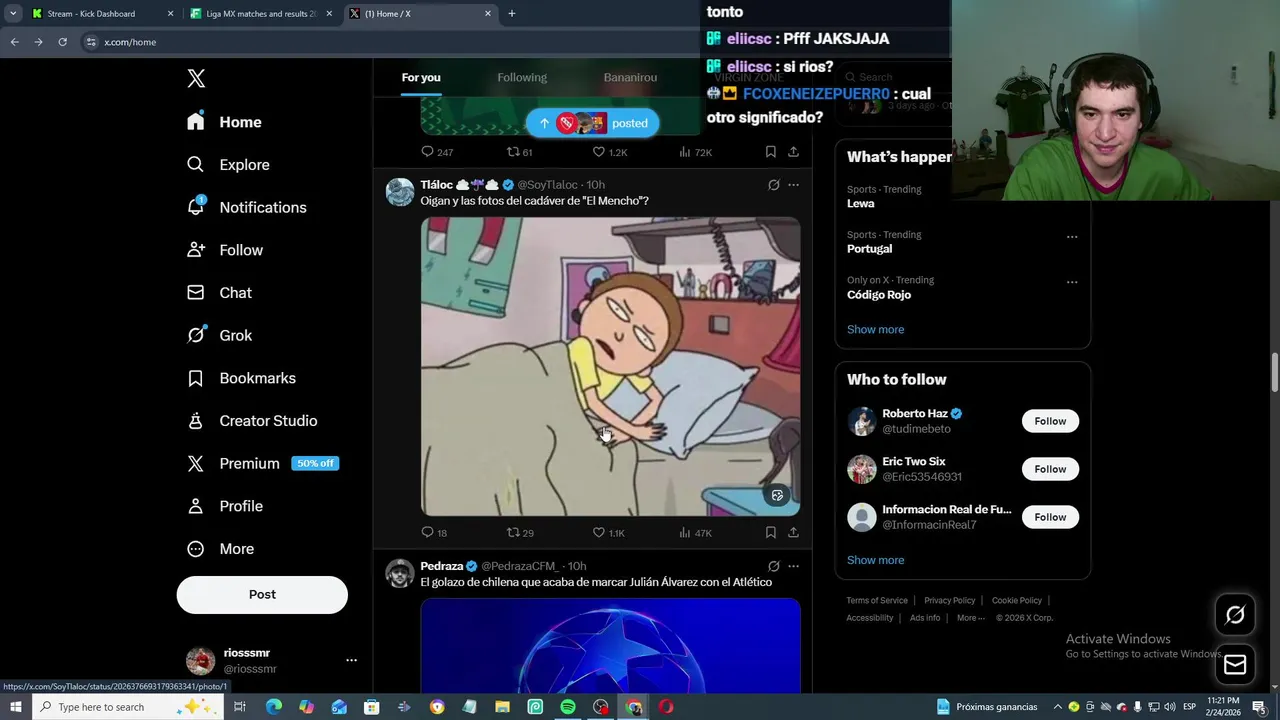This screenshot has height=720, width=1280.
Task: Click the X logo in the sidebar
Action: (196, 79)
